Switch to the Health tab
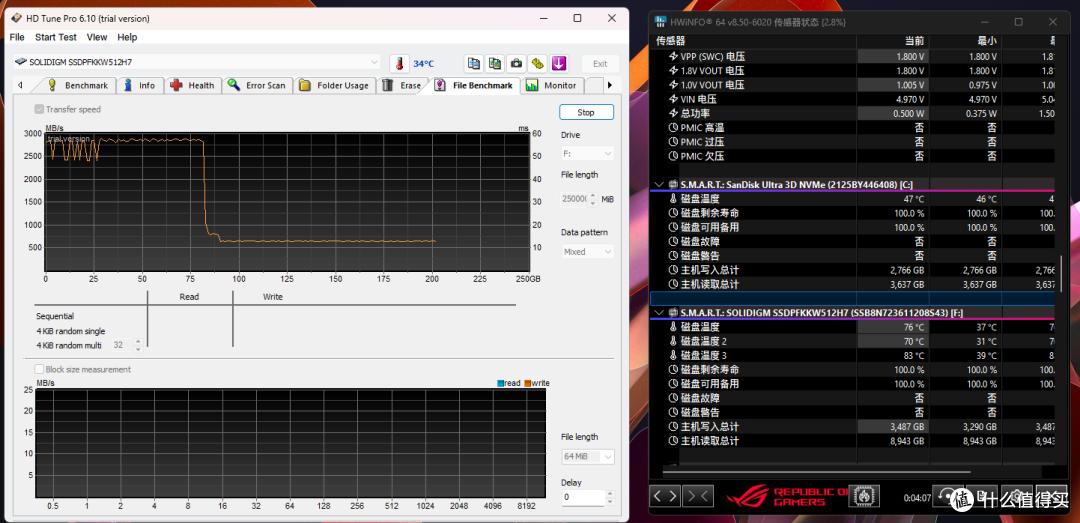 pos(193,85)
